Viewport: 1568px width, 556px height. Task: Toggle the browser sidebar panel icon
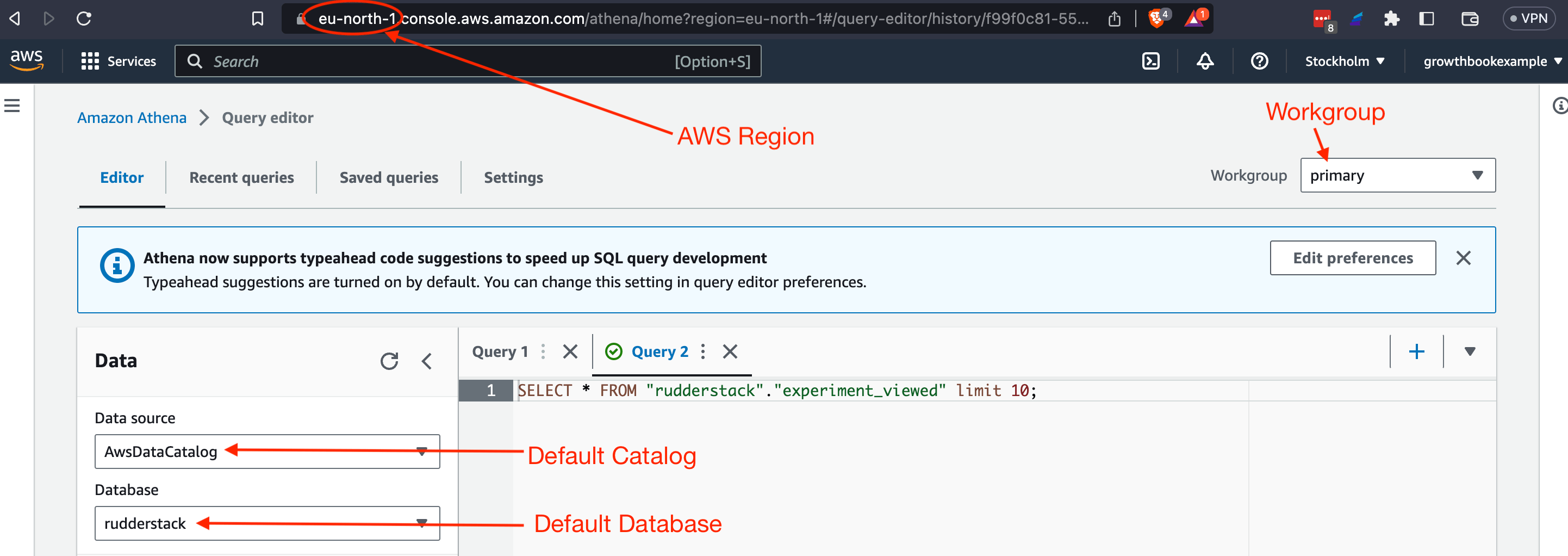tap(1427, 19)
